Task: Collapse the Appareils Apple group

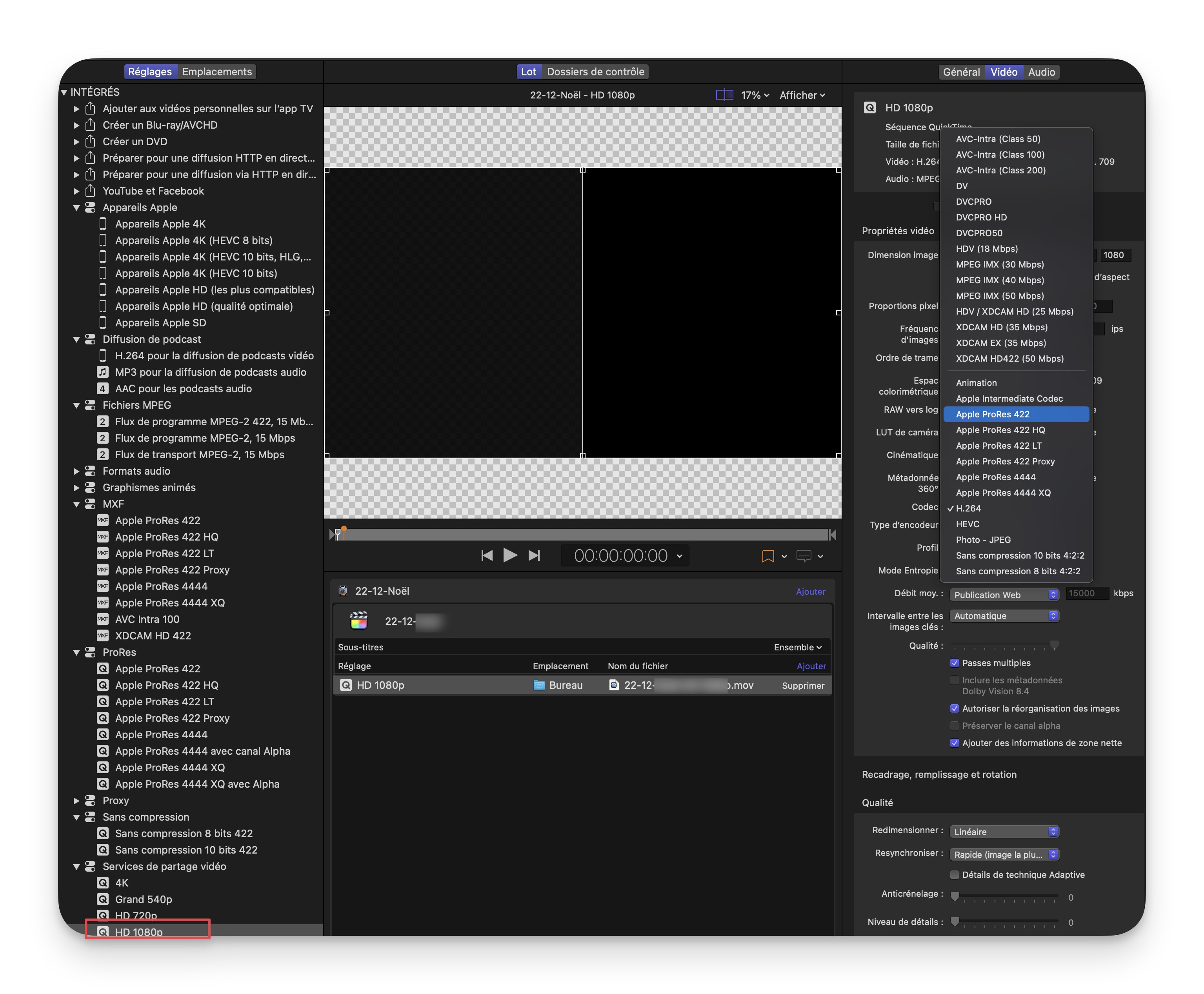Action: click(x=76, y=208)
